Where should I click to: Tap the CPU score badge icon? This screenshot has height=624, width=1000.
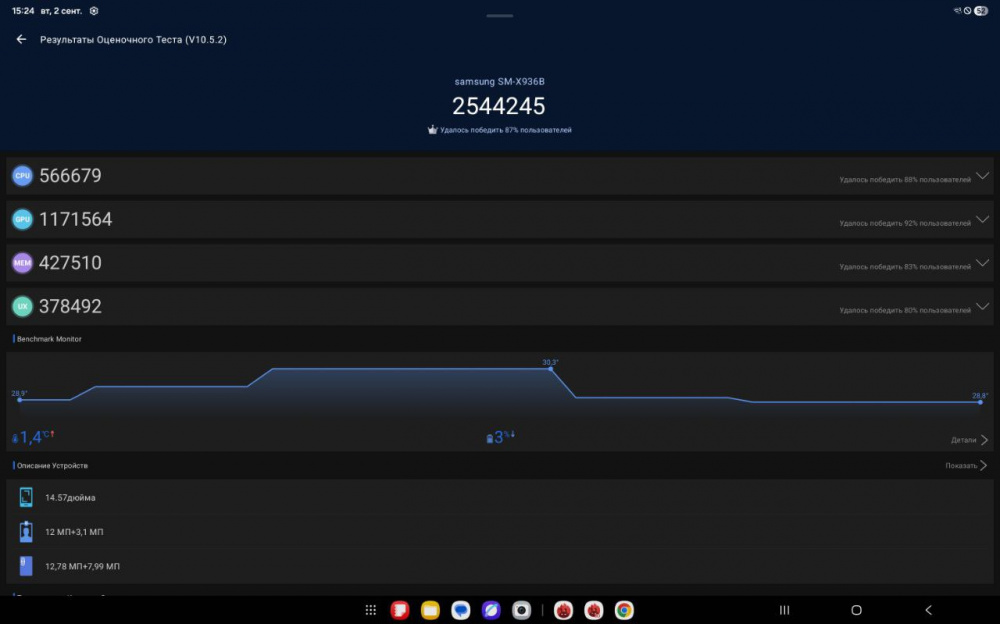[x=22, y=175]
